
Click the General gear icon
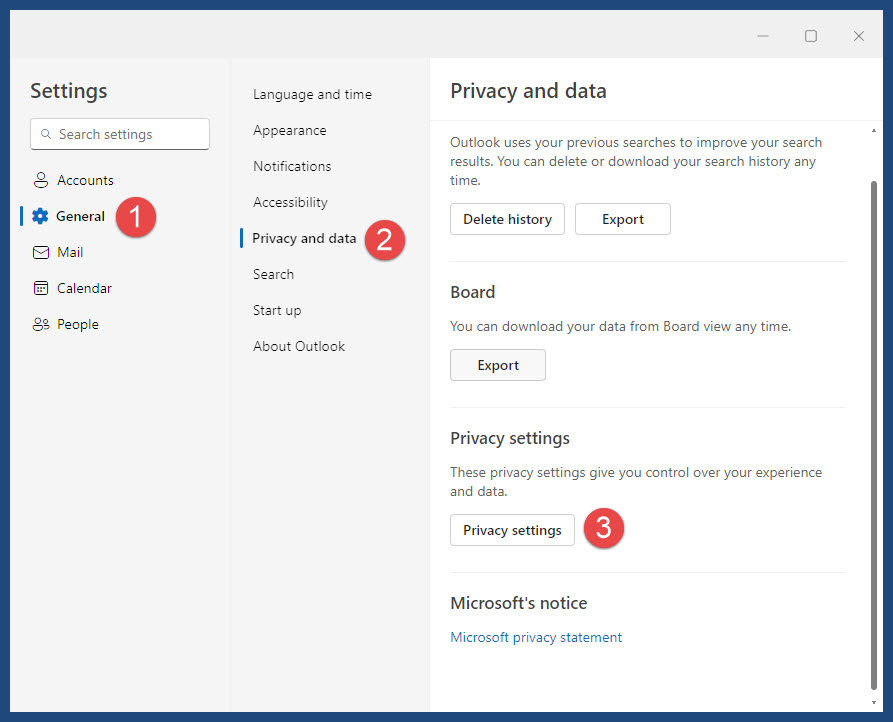[x=40, y=216]
